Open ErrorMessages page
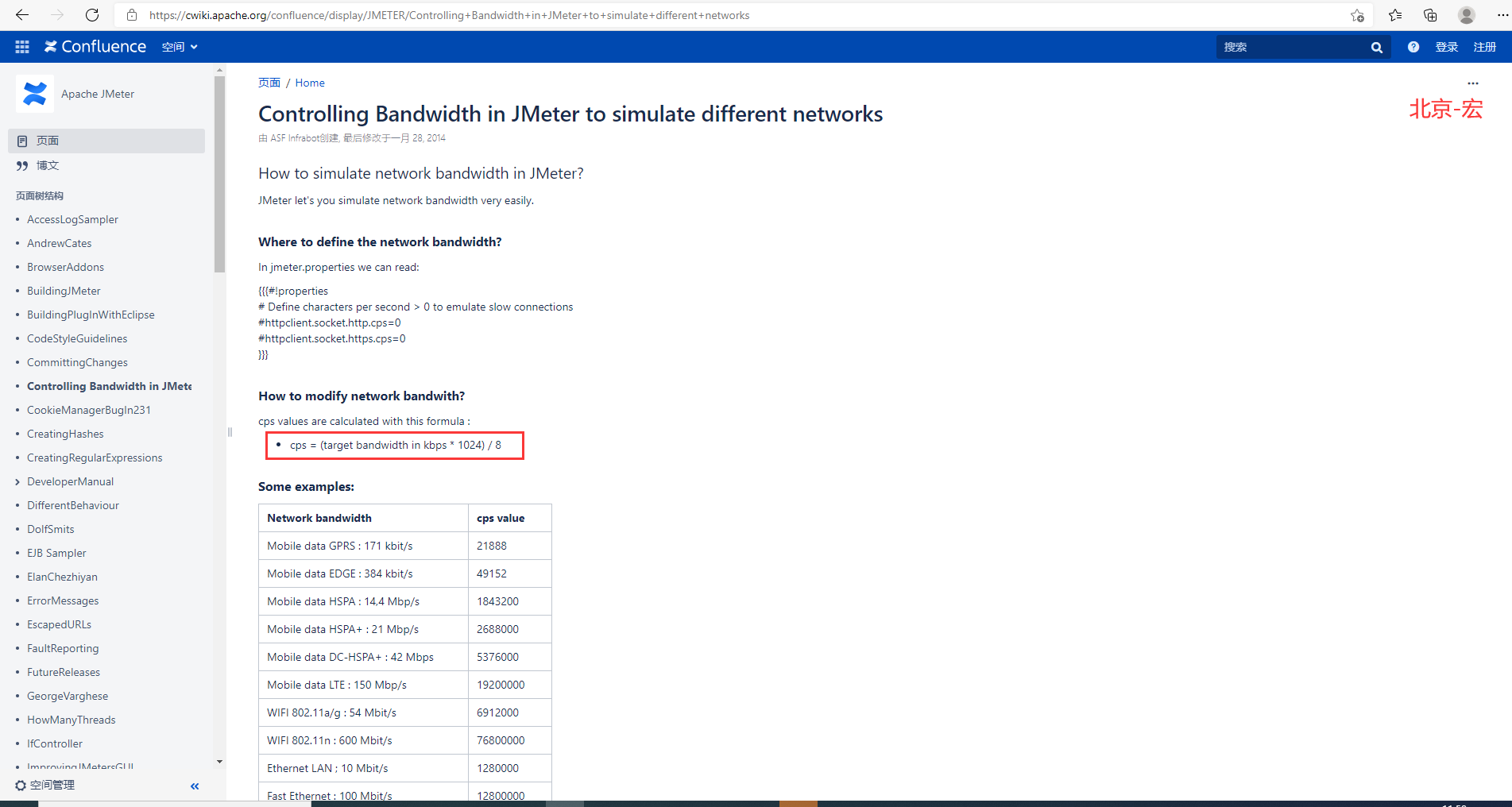The image size is (1512, 807). pyautogui.click(x=63, y=600)
